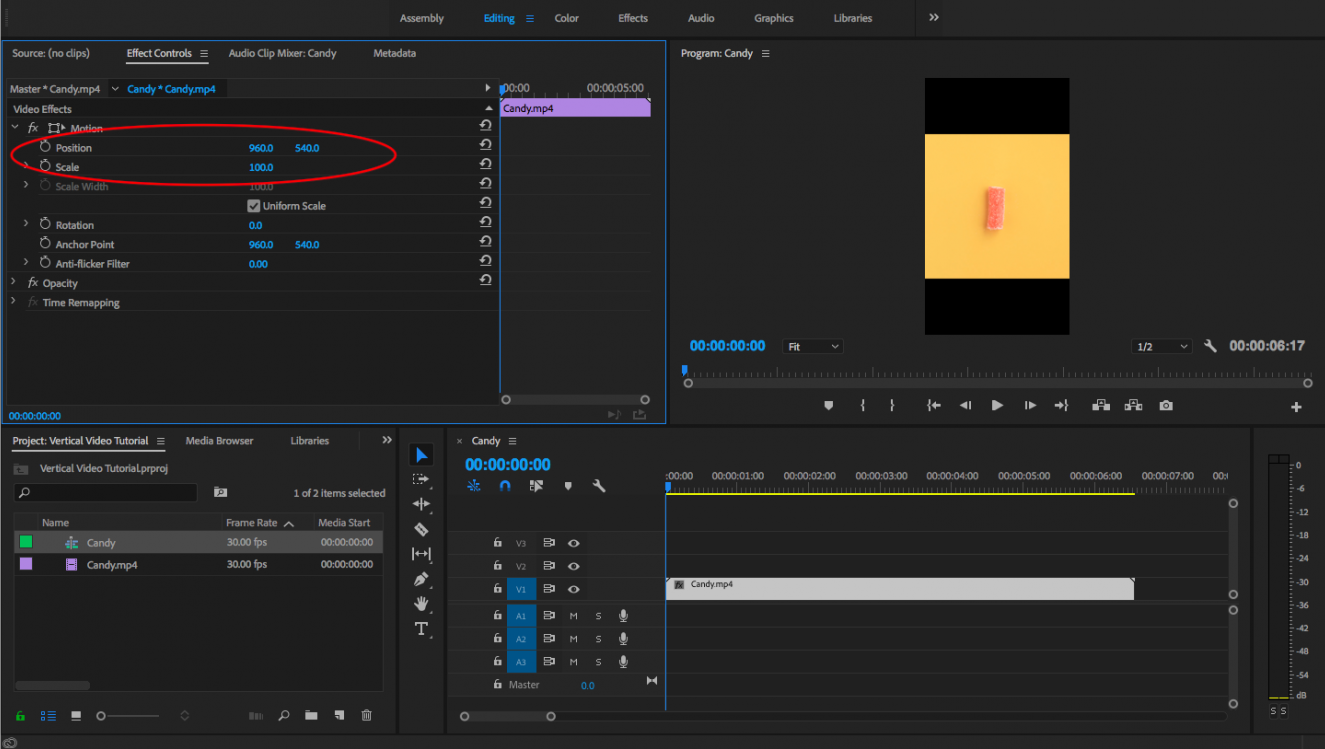Image resolution: width=1325 pixels, height=749 pixels.
Task: Switch to the Color workspace
Action: (x=566, y=18)
